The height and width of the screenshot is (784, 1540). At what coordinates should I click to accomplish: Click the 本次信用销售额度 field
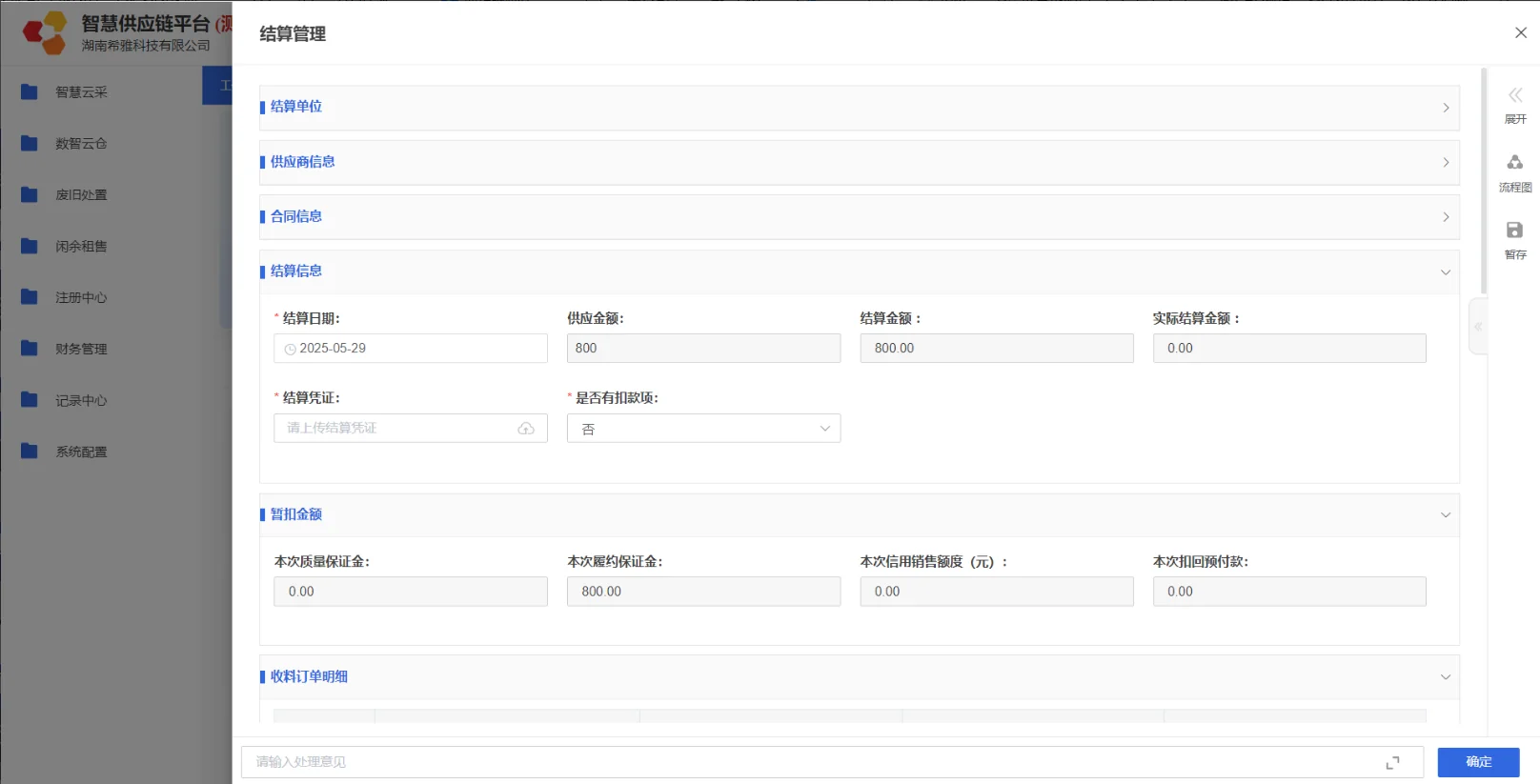click(x=997, y=592)
